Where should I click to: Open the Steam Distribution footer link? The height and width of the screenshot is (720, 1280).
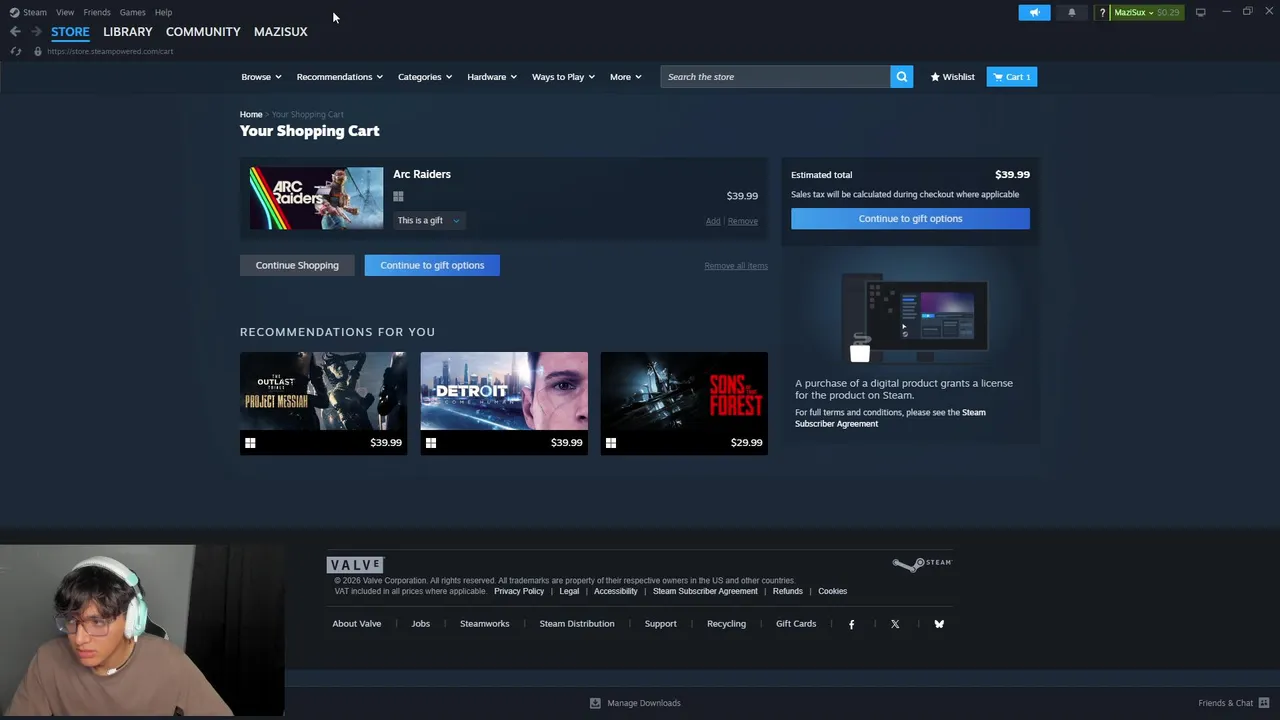(x=577, y=624)
